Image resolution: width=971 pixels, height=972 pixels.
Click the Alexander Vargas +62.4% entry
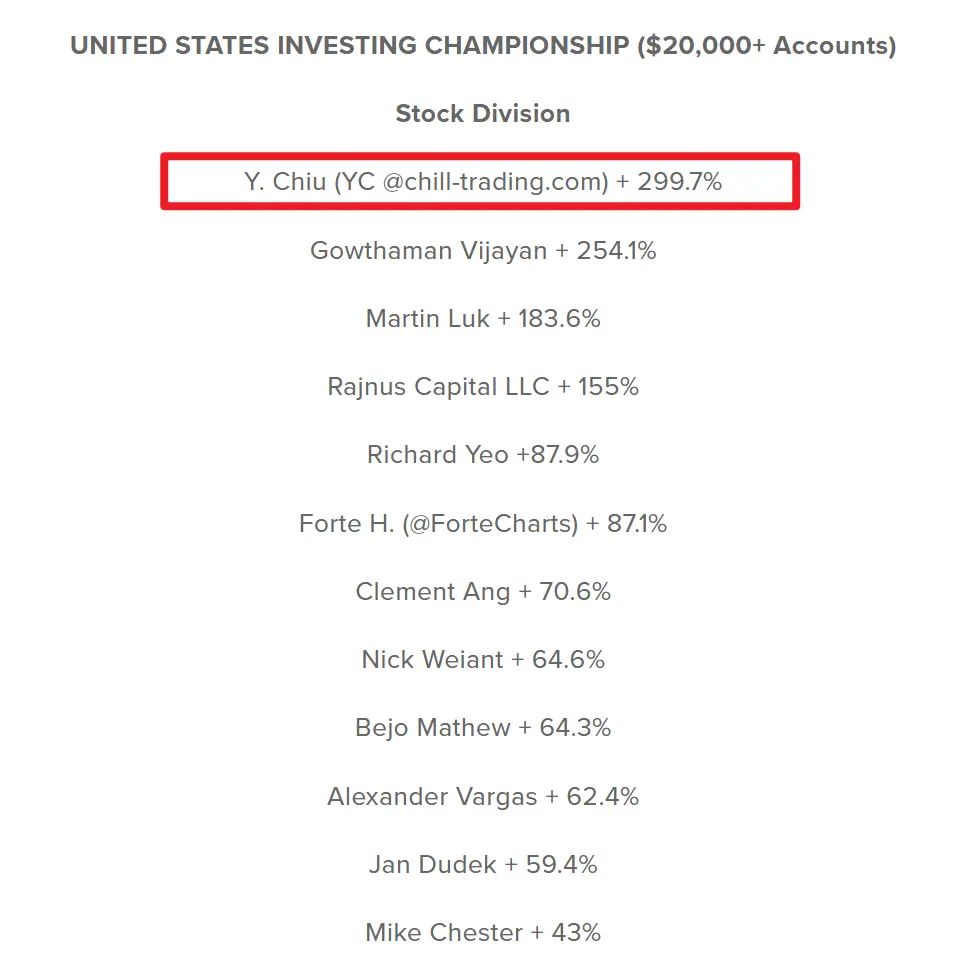point(483,797)
